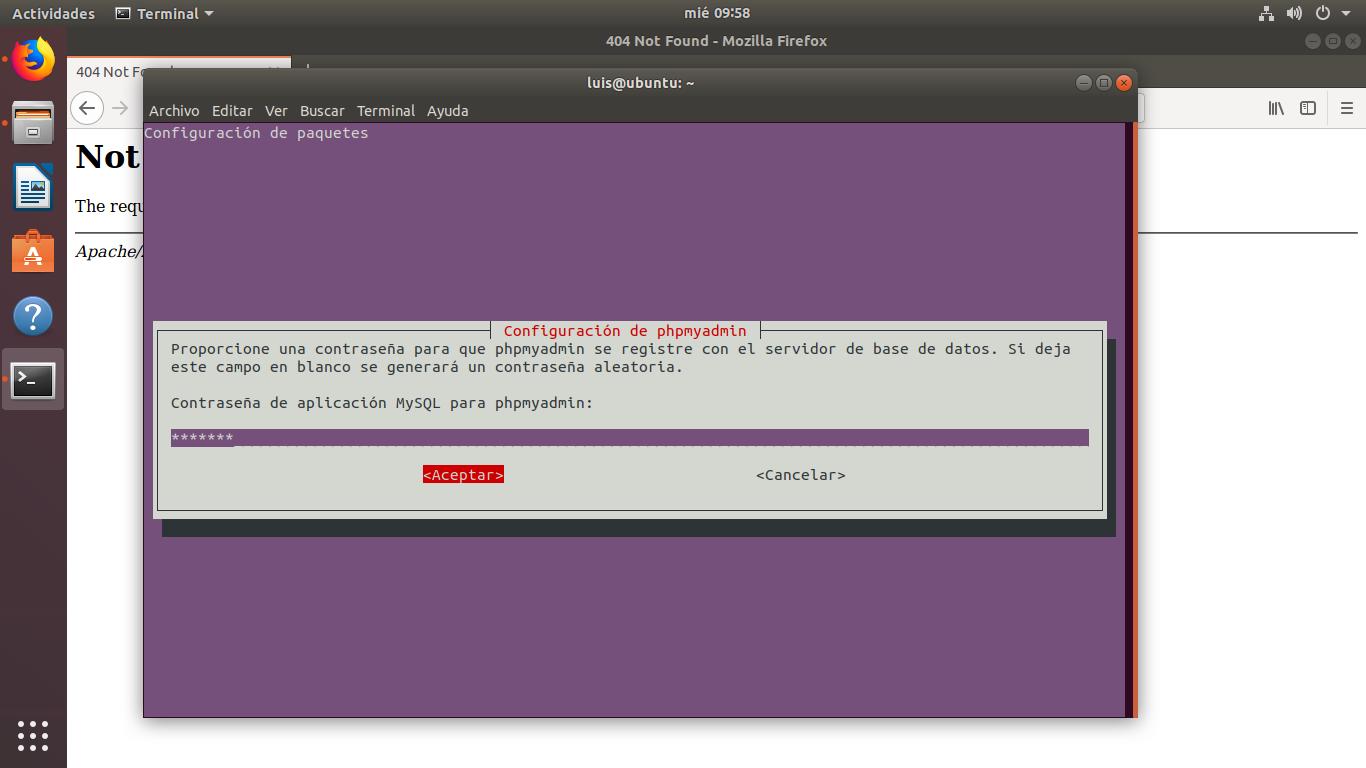1366x768 pixels.
Task: Open Ubuntu Software store icon
Action: coord(33,252)
